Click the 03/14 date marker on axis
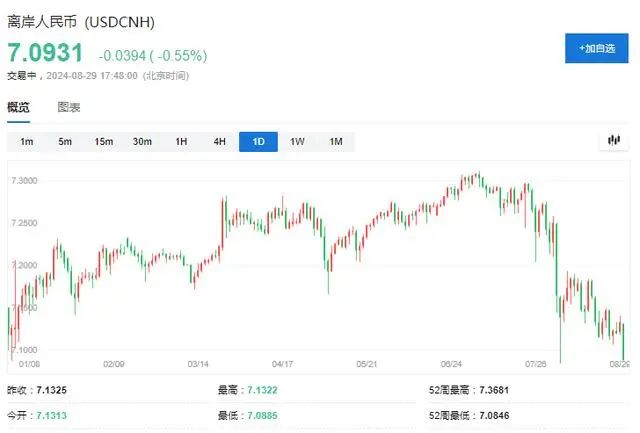This screenshot has width=640, height=433. pyautogui.click(x=198, y=364)
